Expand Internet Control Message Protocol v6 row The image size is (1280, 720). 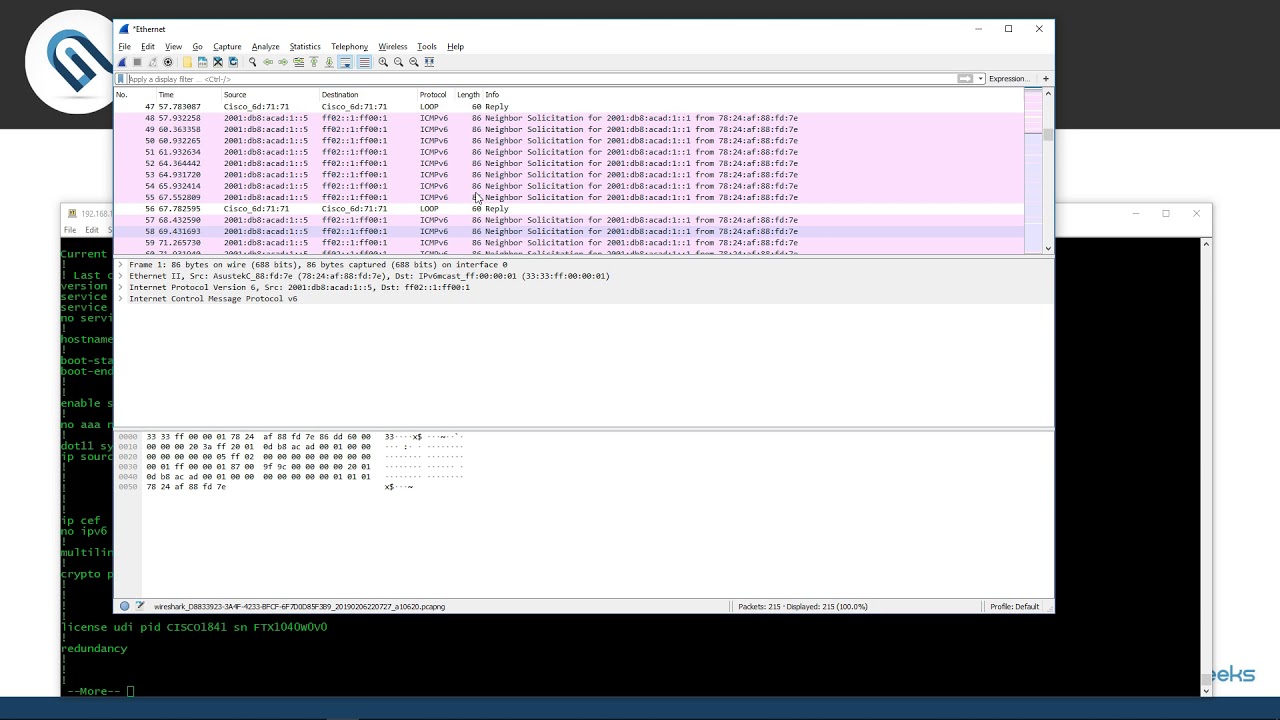(121, 299)
